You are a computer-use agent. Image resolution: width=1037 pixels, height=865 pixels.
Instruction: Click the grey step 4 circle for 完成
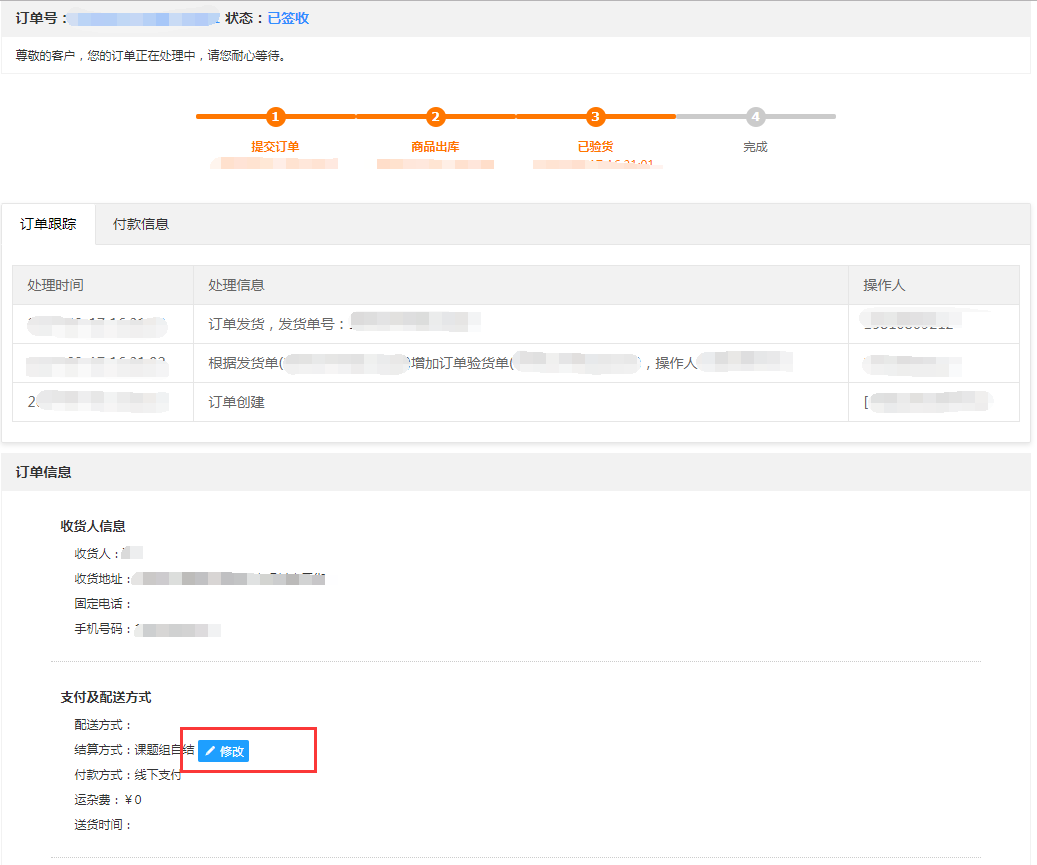tap(755, 117)
